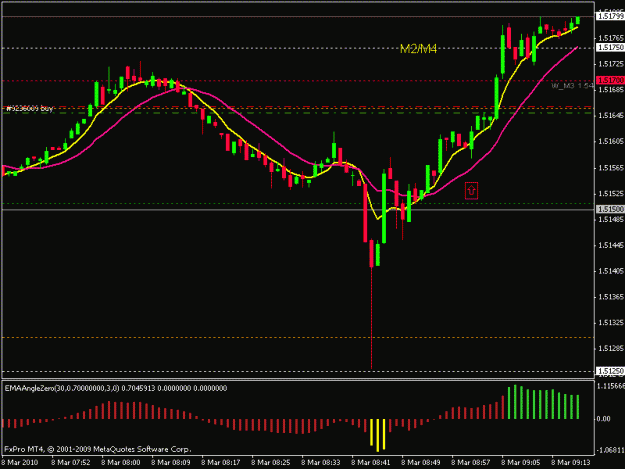Click the 8 Mar 08:17 time label
The height and width of the screenshot is (469, 625).
click(x=221, y=463)
